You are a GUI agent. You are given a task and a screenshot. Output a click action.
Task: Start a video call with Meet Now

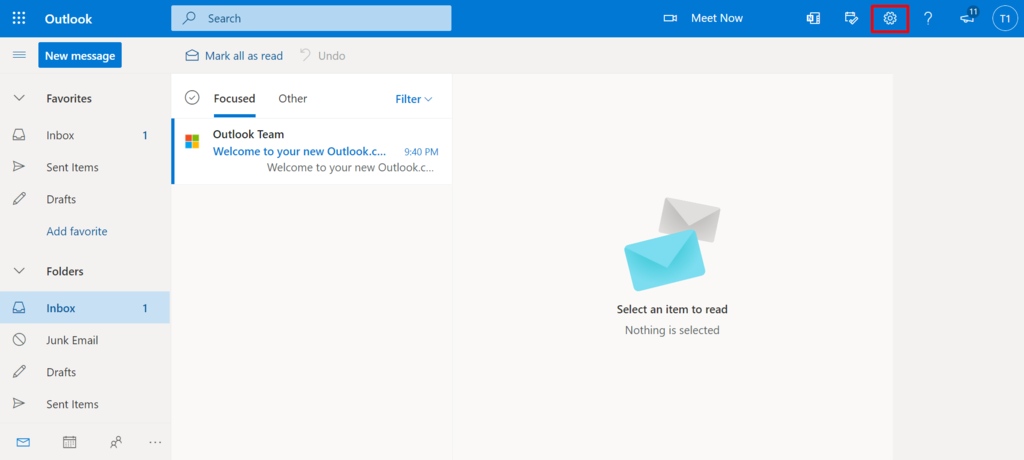tap(704, 18)
